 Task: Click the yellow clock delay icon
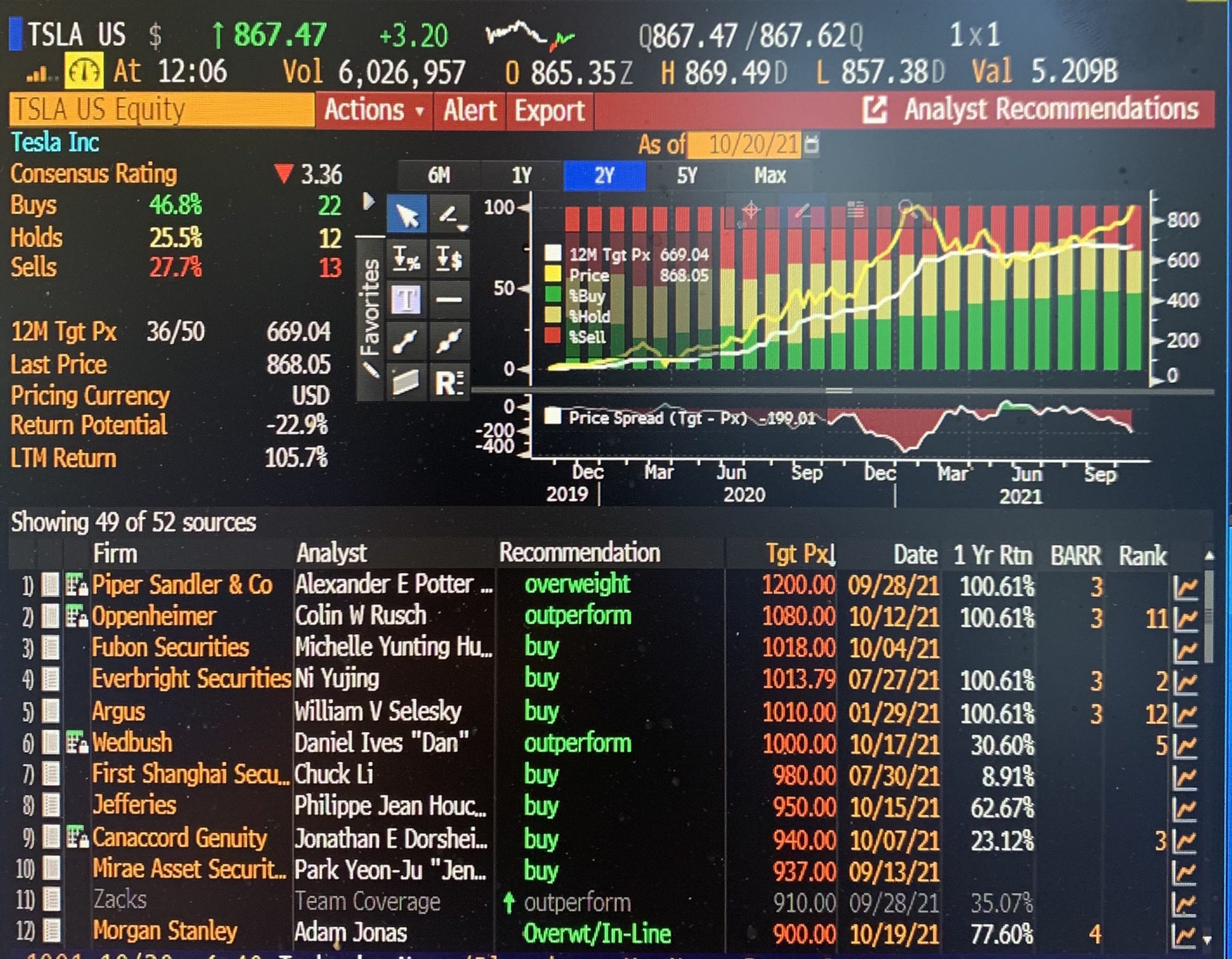point(84,70)
